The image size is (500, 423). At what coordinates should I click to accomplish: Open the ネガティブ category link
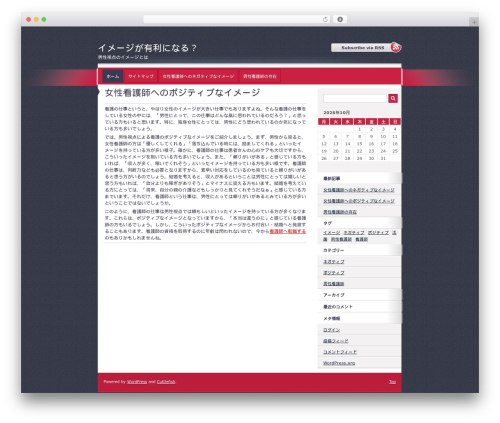[x=334, y=262]
